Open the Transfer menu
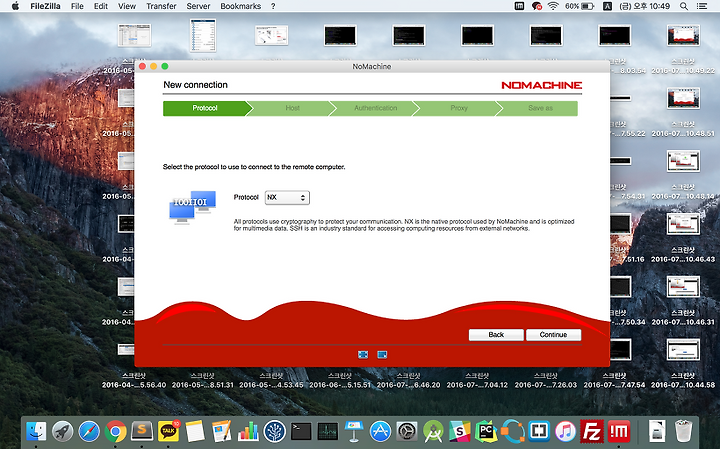This screenshot has width=720, height=449. [161, 6]
